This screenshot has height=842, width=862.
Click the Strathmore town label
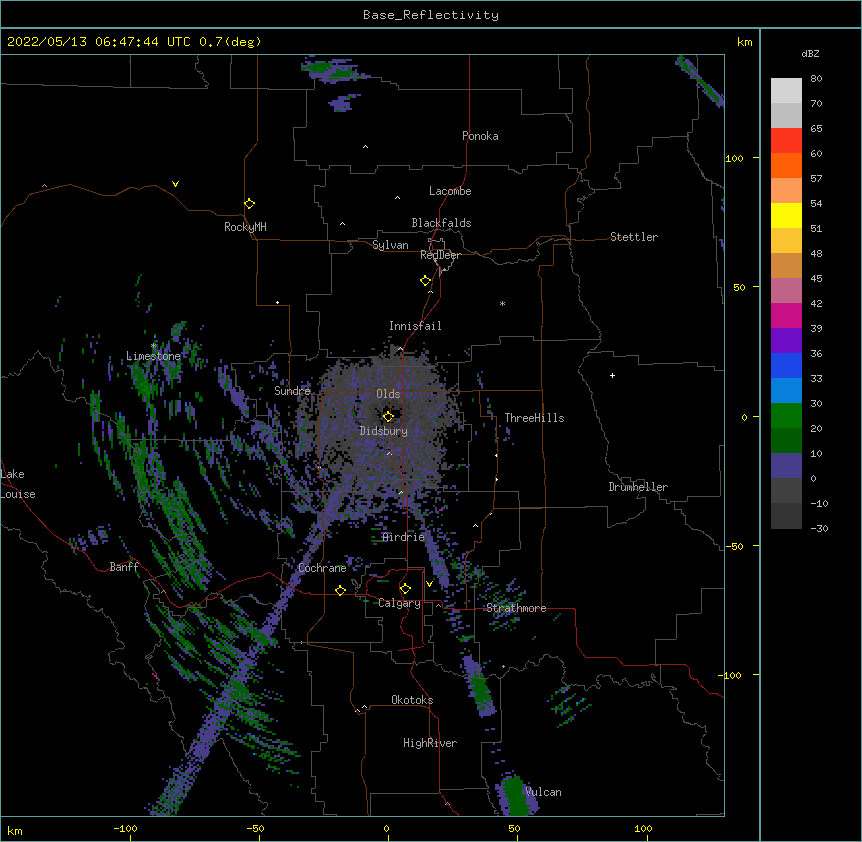tap(516, 608)
